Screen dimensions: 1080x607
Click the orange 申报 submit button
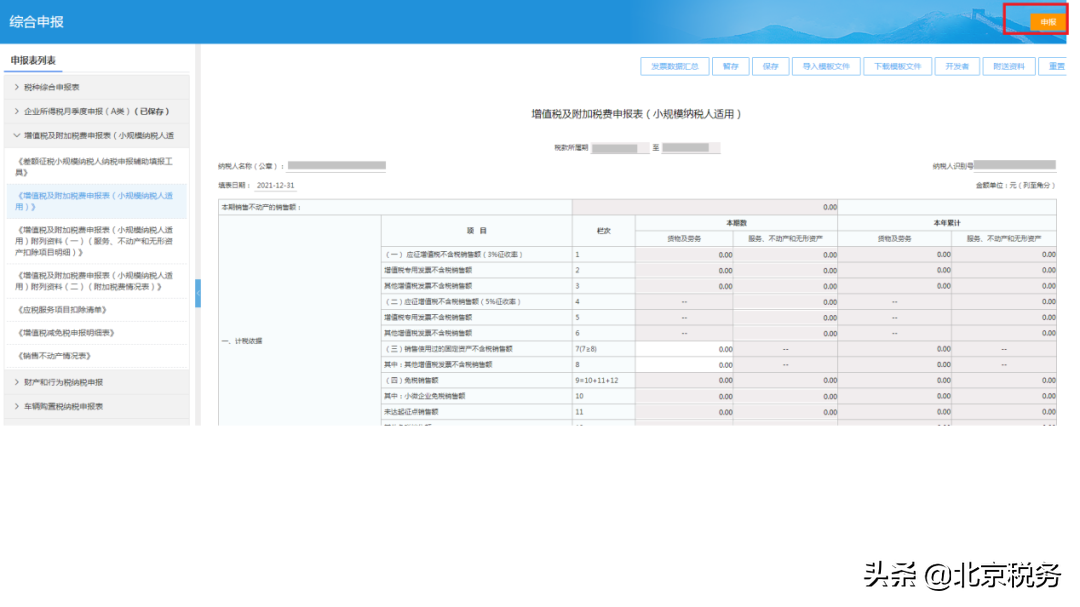[x=1048, y=22]
